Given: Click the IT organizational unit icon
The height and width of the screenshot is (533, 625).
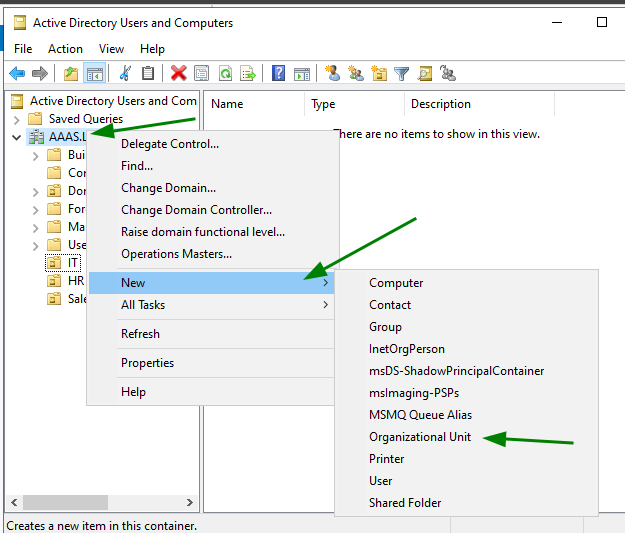Looking at the screenshot, I should [x=54, y=263].
